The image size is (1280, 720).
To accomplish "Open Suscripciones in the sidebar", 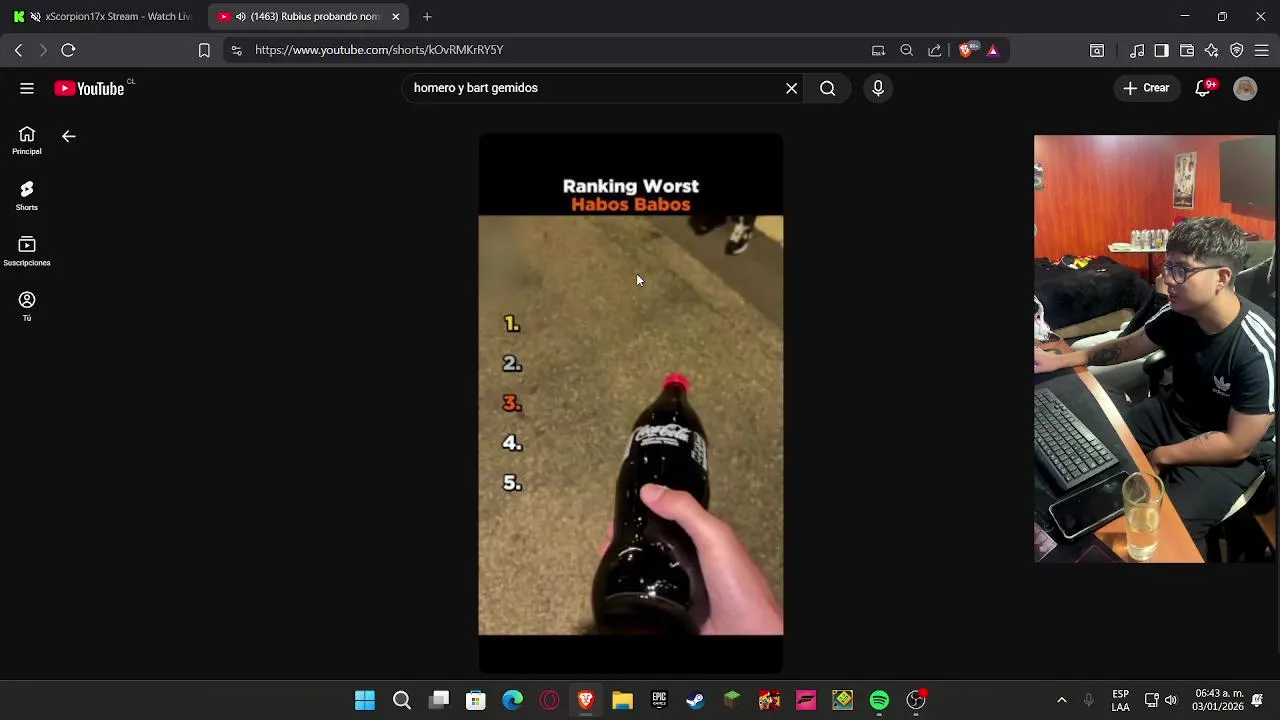I will 27,251.
